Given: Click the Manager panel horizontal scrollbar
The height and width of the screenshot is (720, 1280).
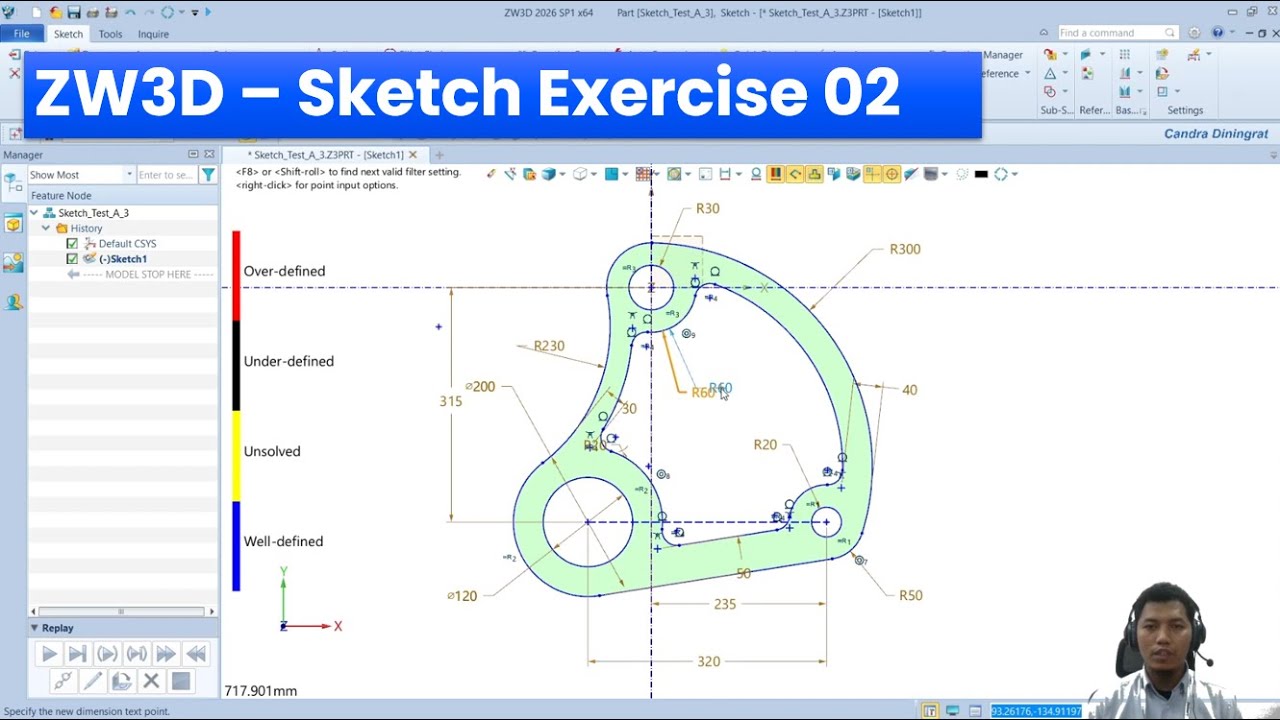Looking at the screenshot, I should pos(122,611).
